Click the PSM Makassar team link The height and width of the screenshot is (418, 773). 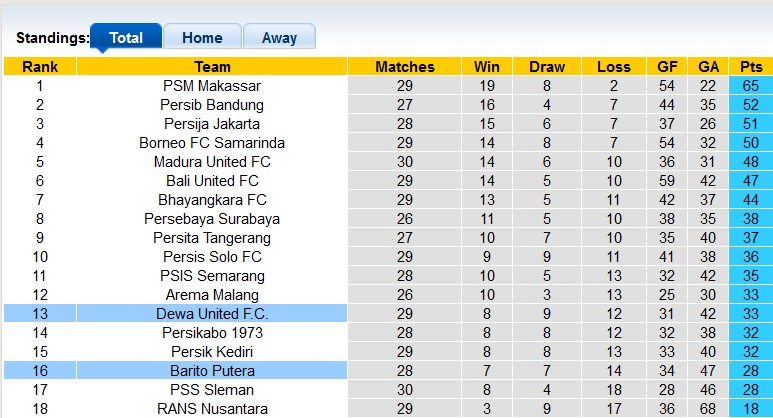(x=212, y=86)
